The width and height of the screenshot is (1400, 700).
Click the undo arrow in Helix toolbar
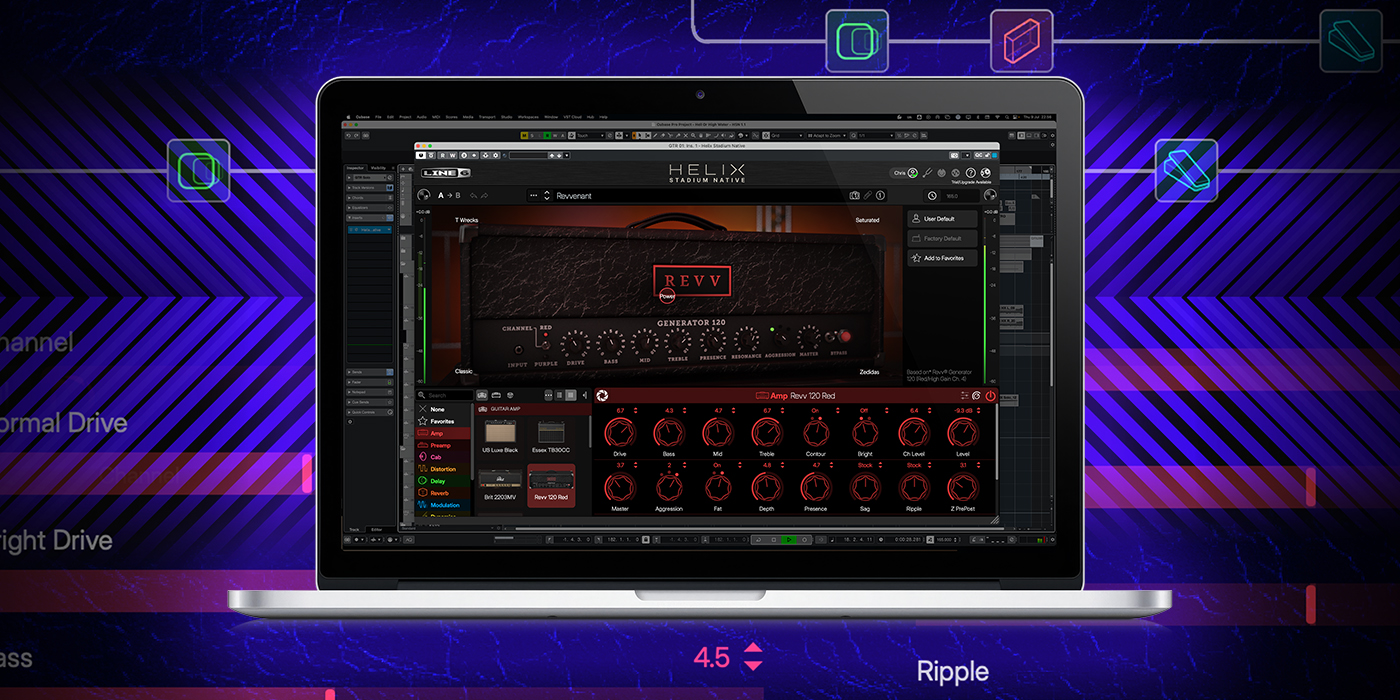click(x=473, y=195)
